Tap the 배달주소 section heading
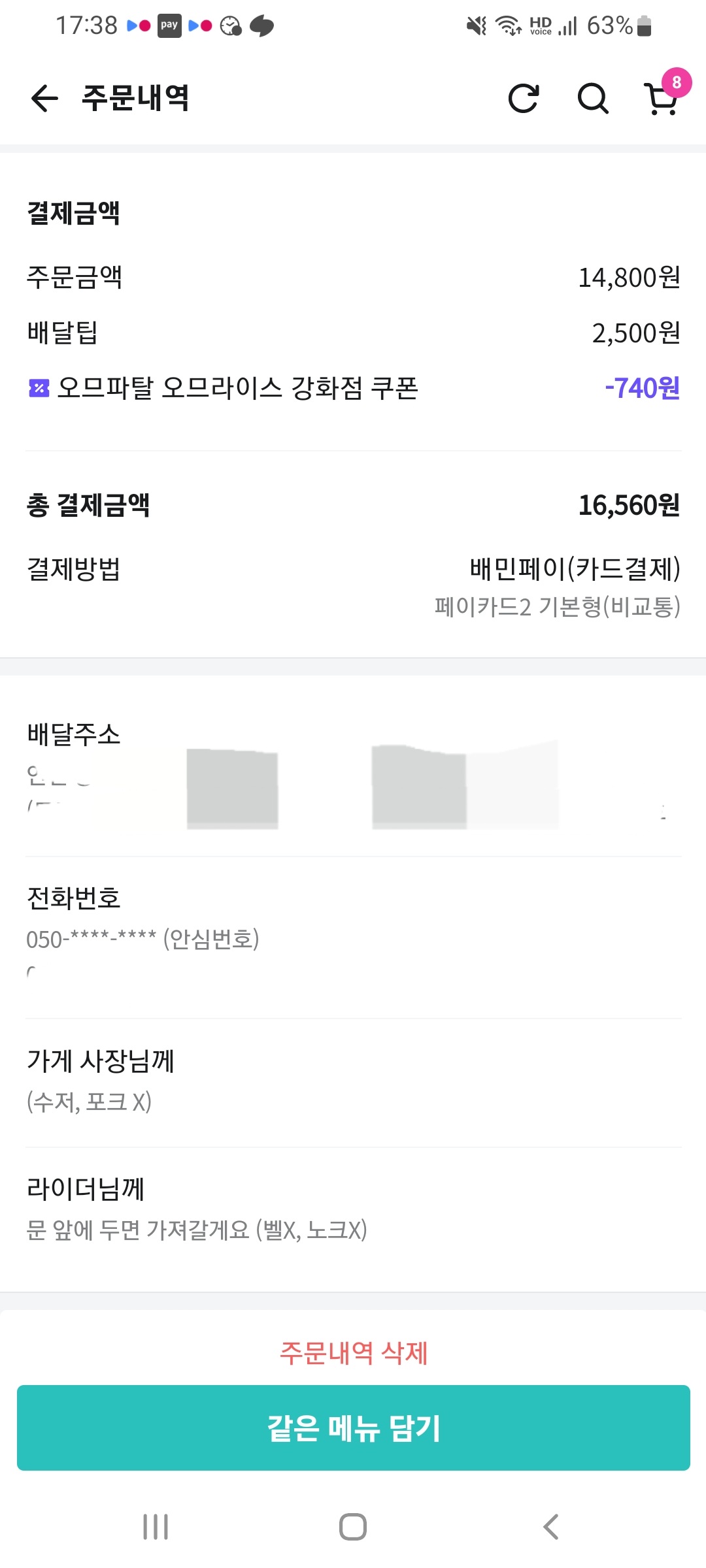This screenshot has width=706, height=1568. point(74,734)
